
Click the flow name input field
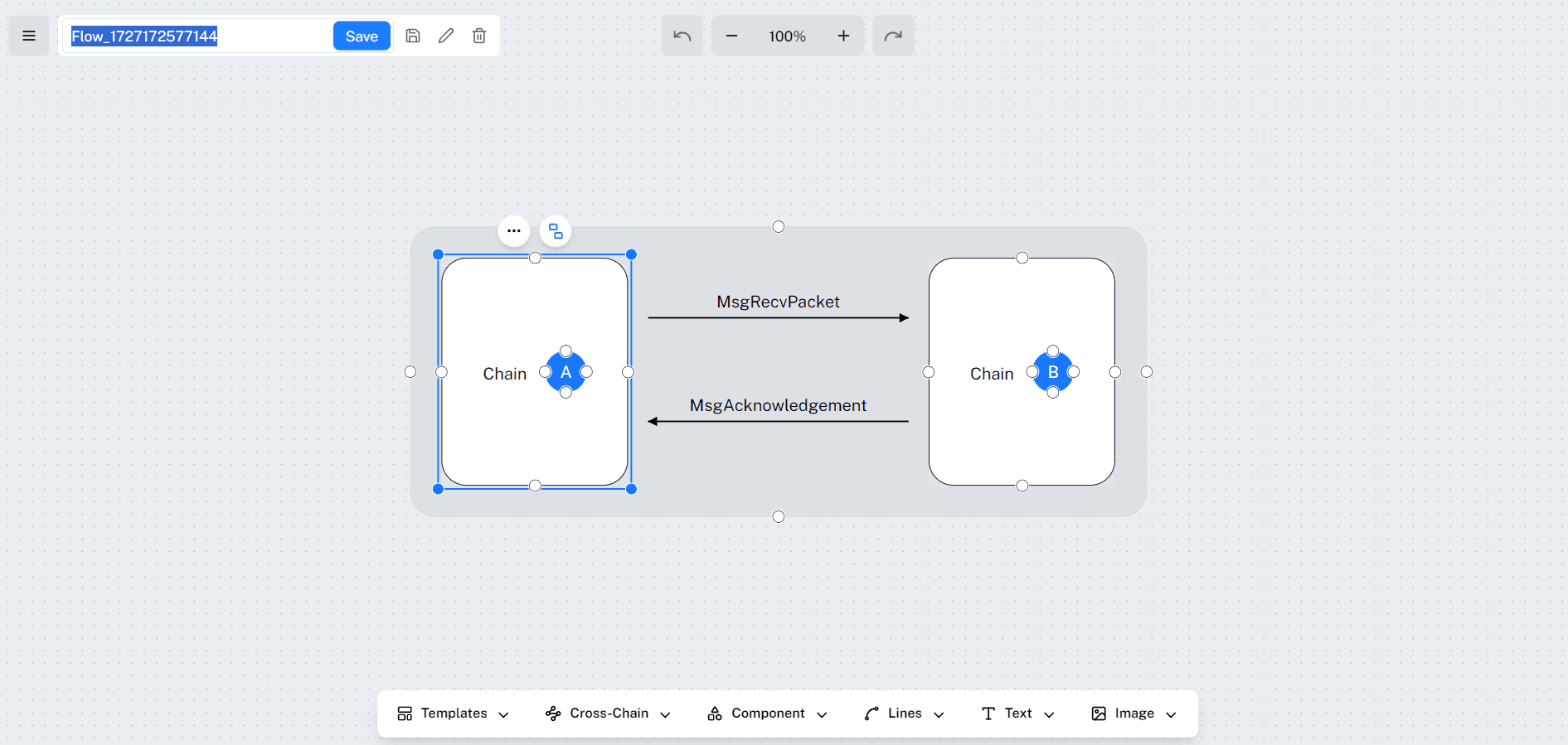click(197, 36)
